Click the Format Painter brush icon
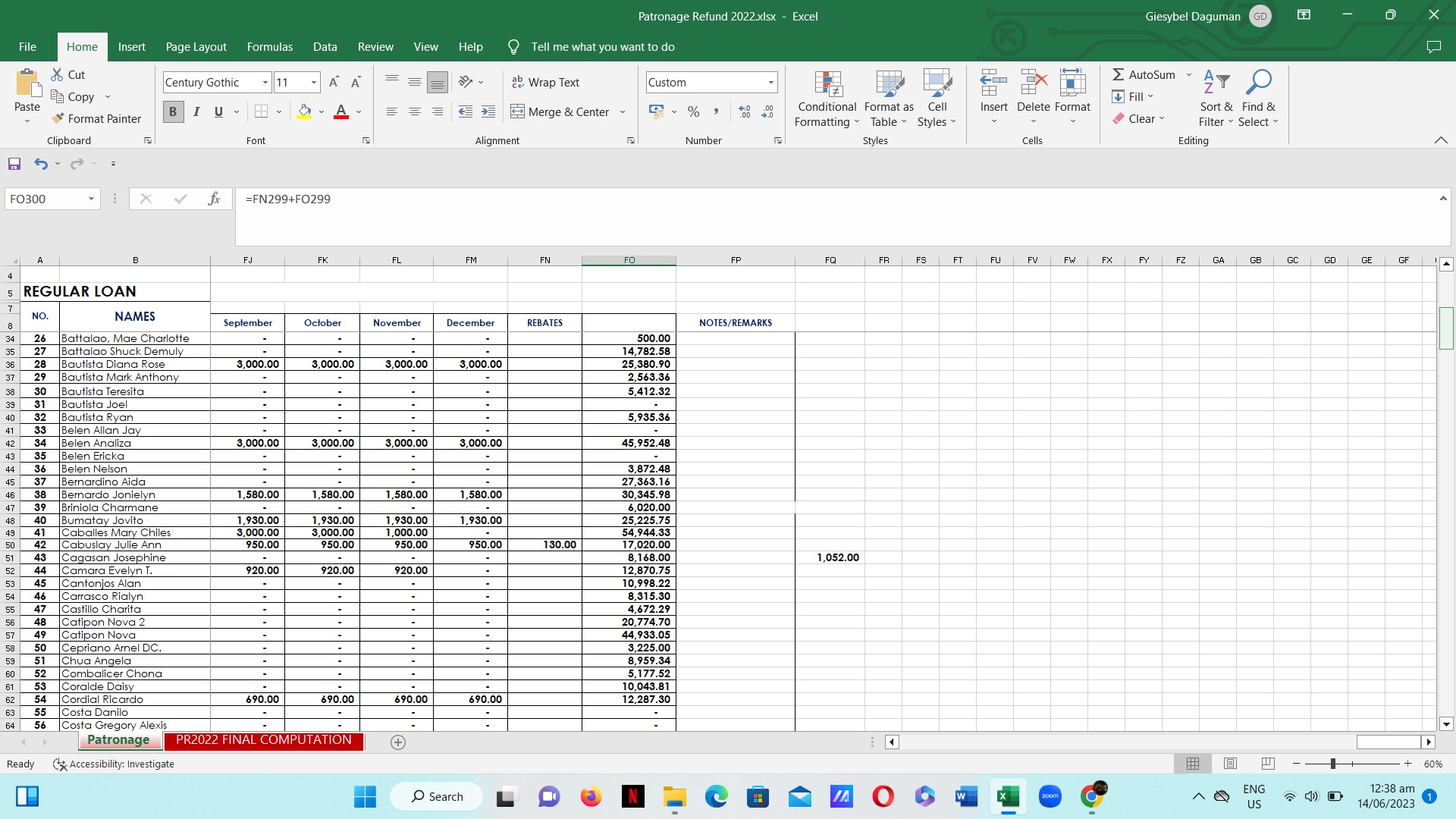 [x=58, y=118]
